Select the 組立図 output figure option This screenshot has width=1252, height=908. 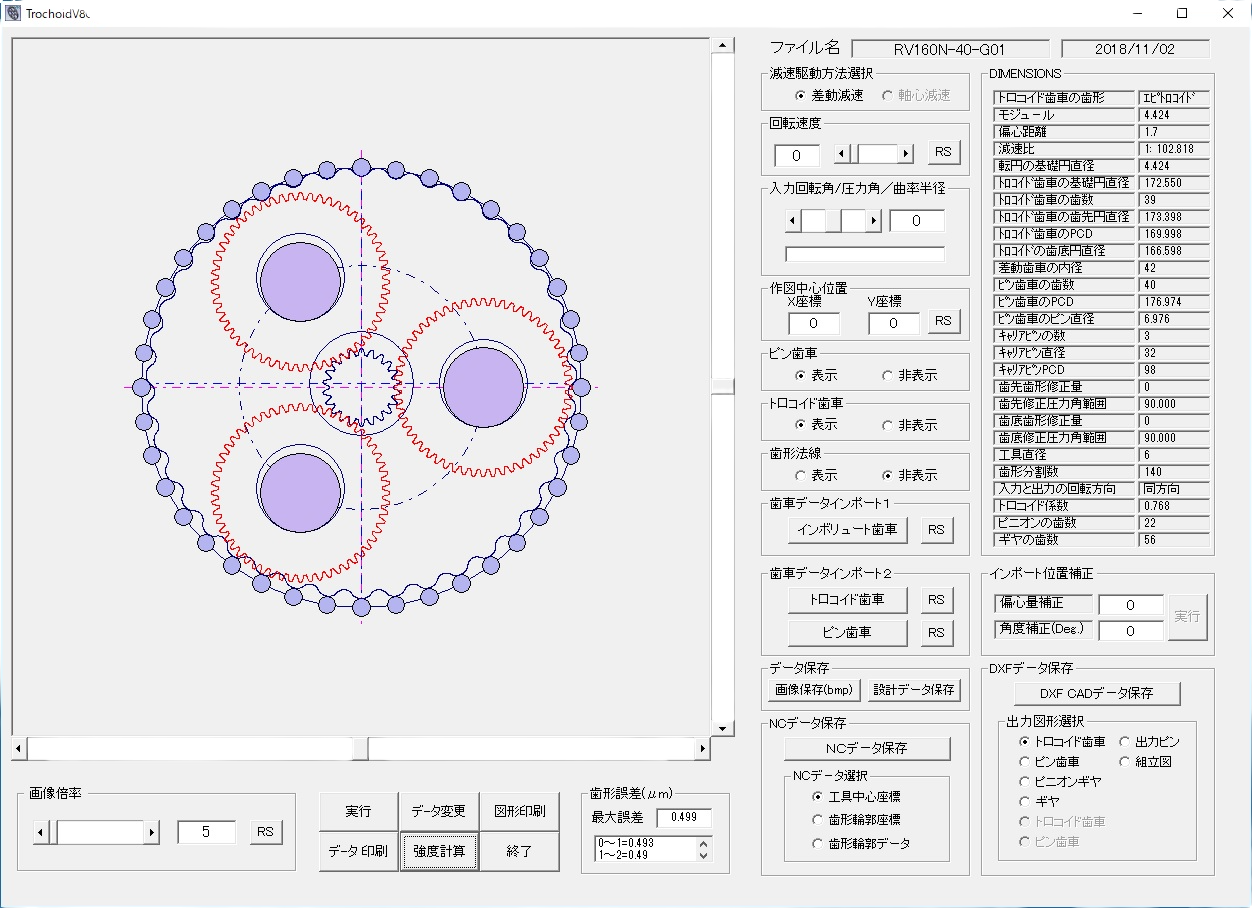[1124, 762]
